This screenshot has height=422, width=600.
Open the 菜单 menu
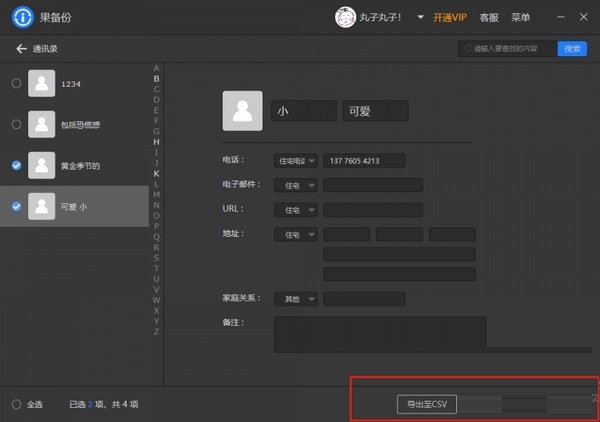tap(520, 18)
